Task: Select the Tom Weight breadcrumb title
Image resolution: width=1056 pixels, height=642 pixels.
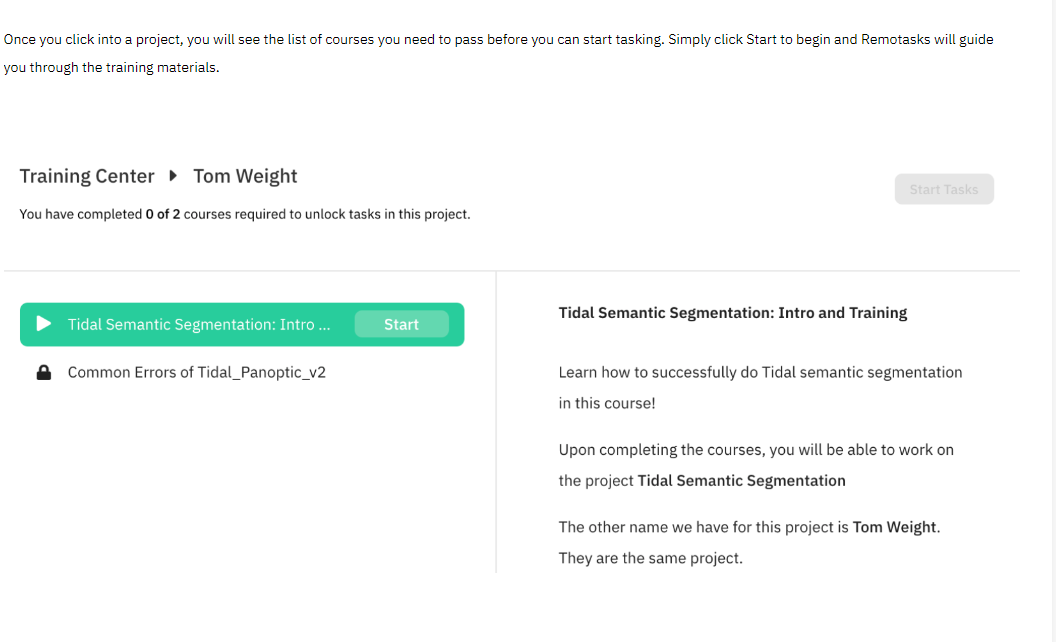Action: point(245,176)
